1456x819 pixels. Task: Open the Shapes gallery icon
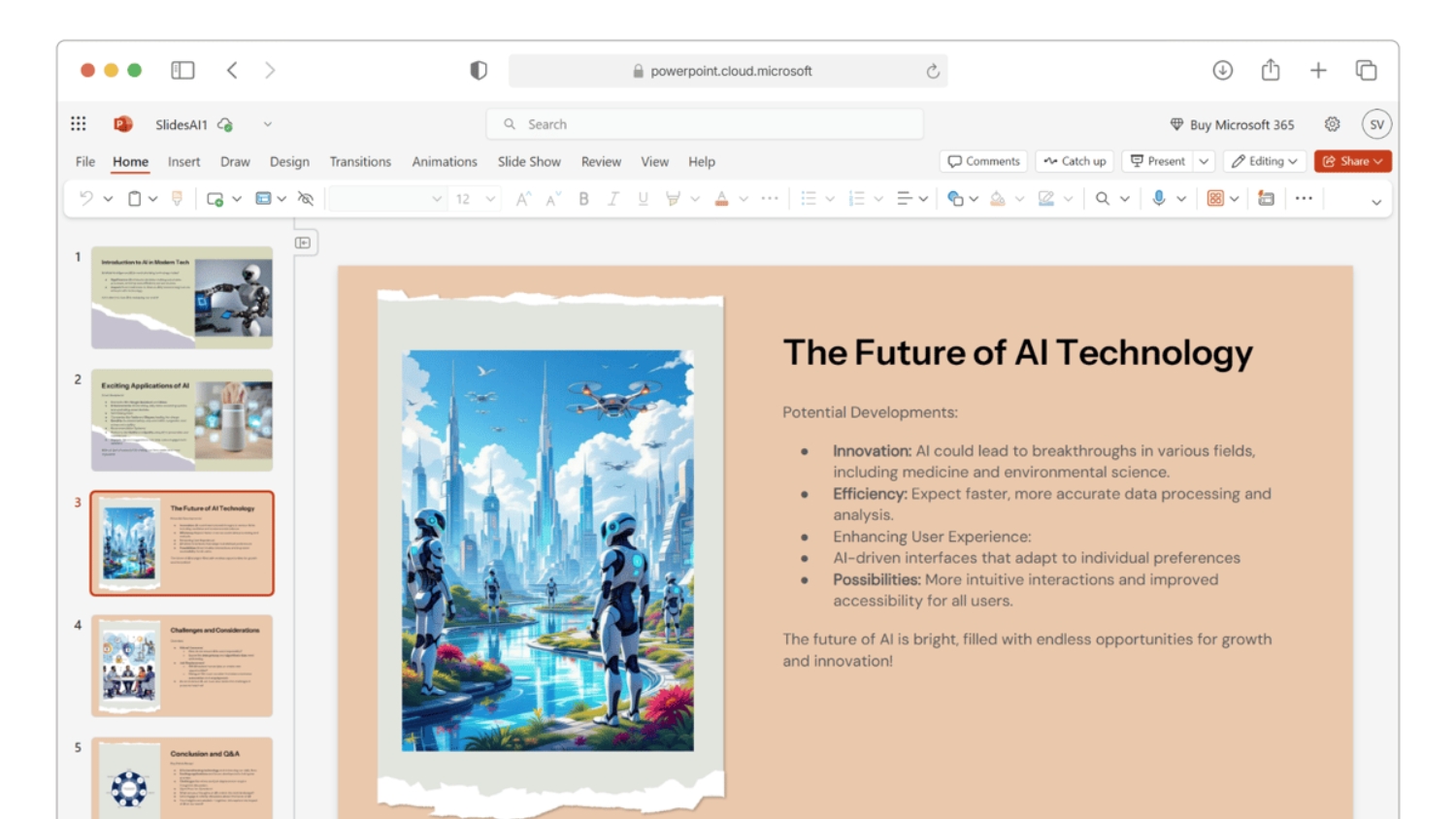pyautogui.click(x=955, y=199)
